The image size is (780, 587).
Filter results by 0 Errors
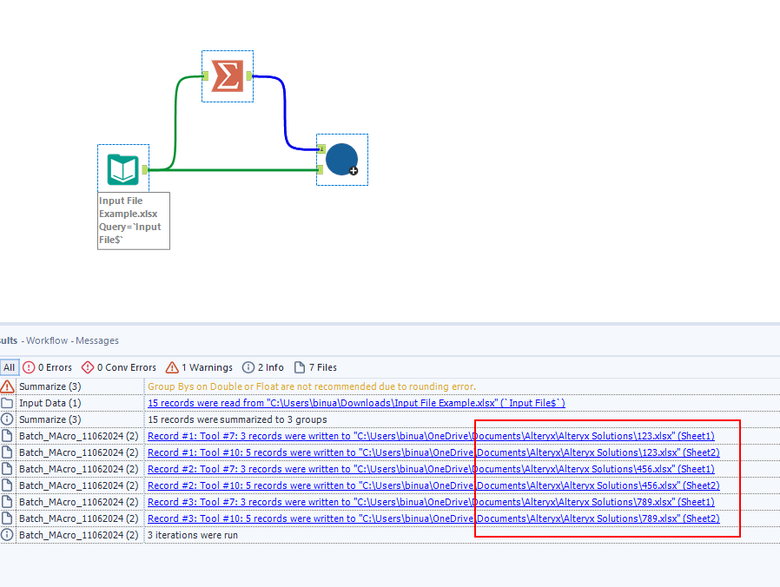point(48,368)
